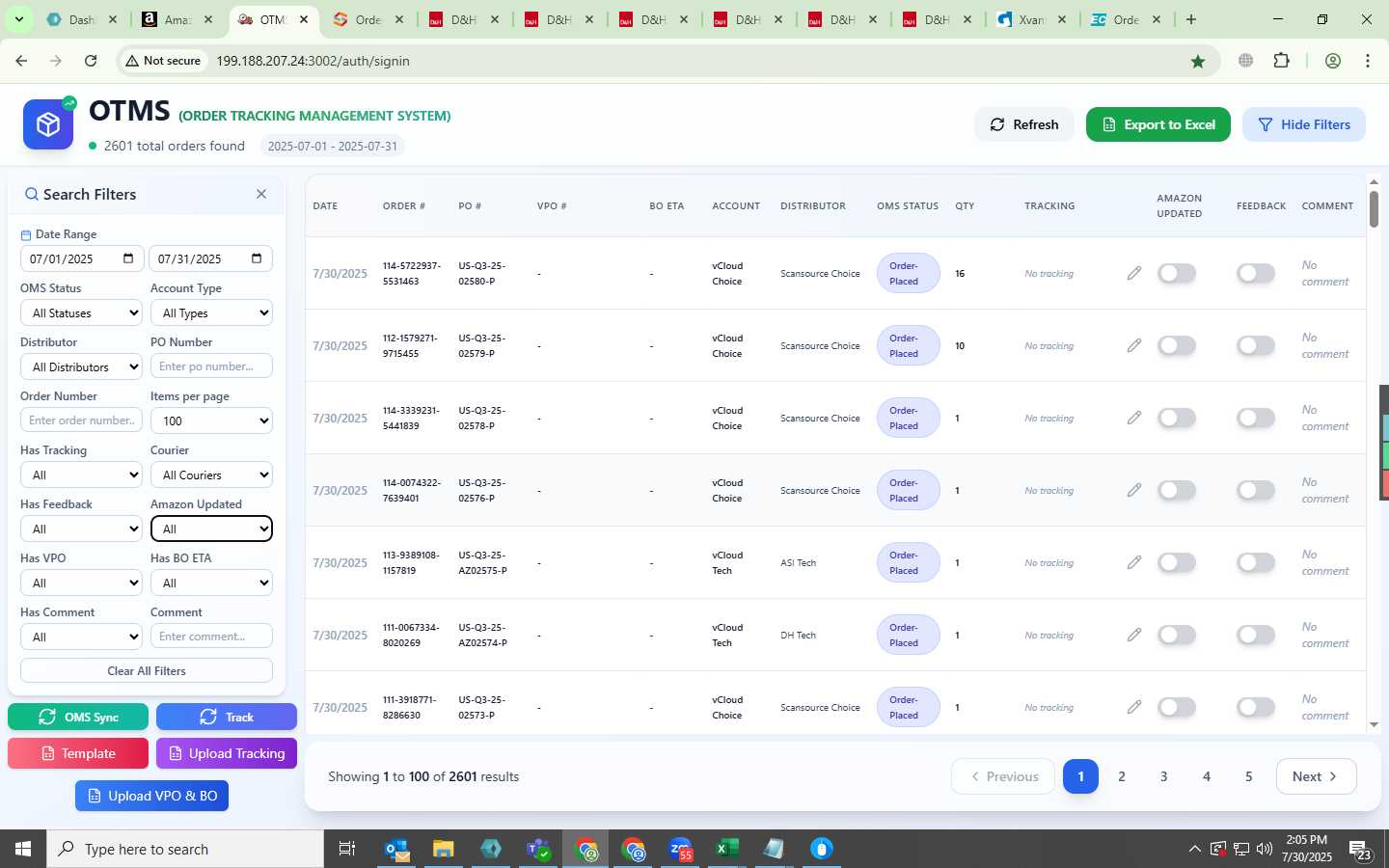Open tab search dropdown arrow in Chrome
This screenshot has height=868, width=1389.
[x=18, y=19]
